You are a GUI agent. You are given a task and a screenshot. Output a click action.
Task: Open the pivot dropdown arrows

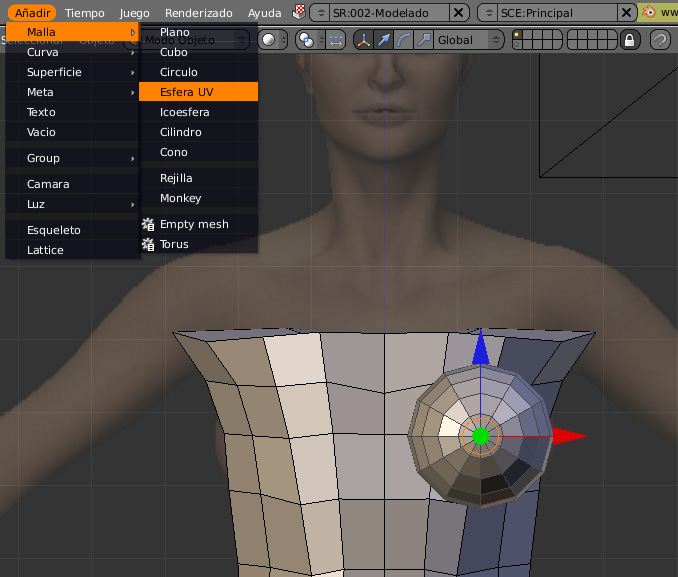point(321,40)
